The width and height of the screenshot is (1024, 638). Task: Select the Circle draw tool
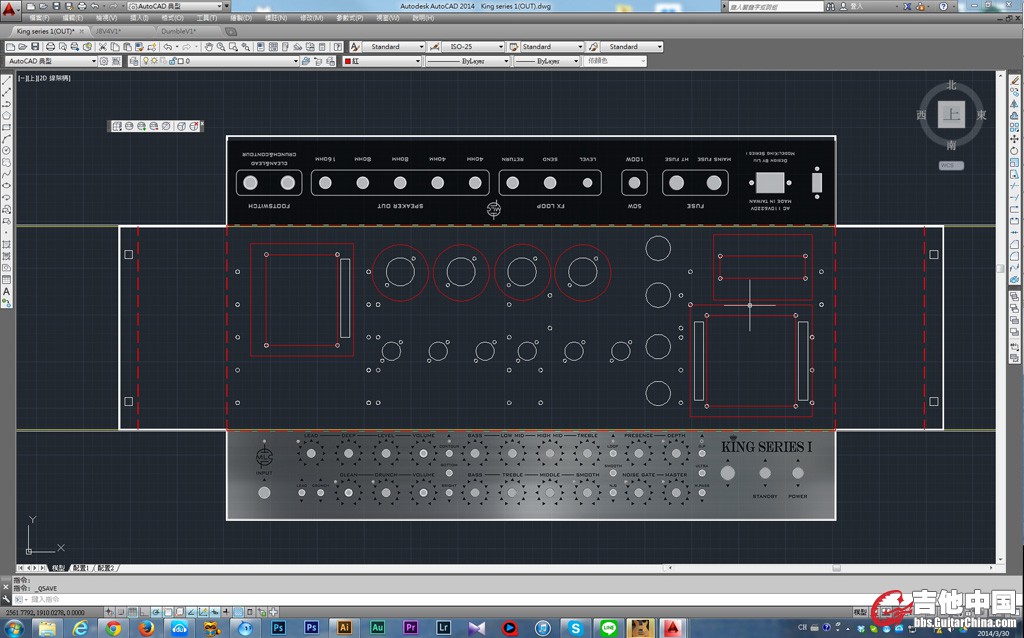(7, 150)
